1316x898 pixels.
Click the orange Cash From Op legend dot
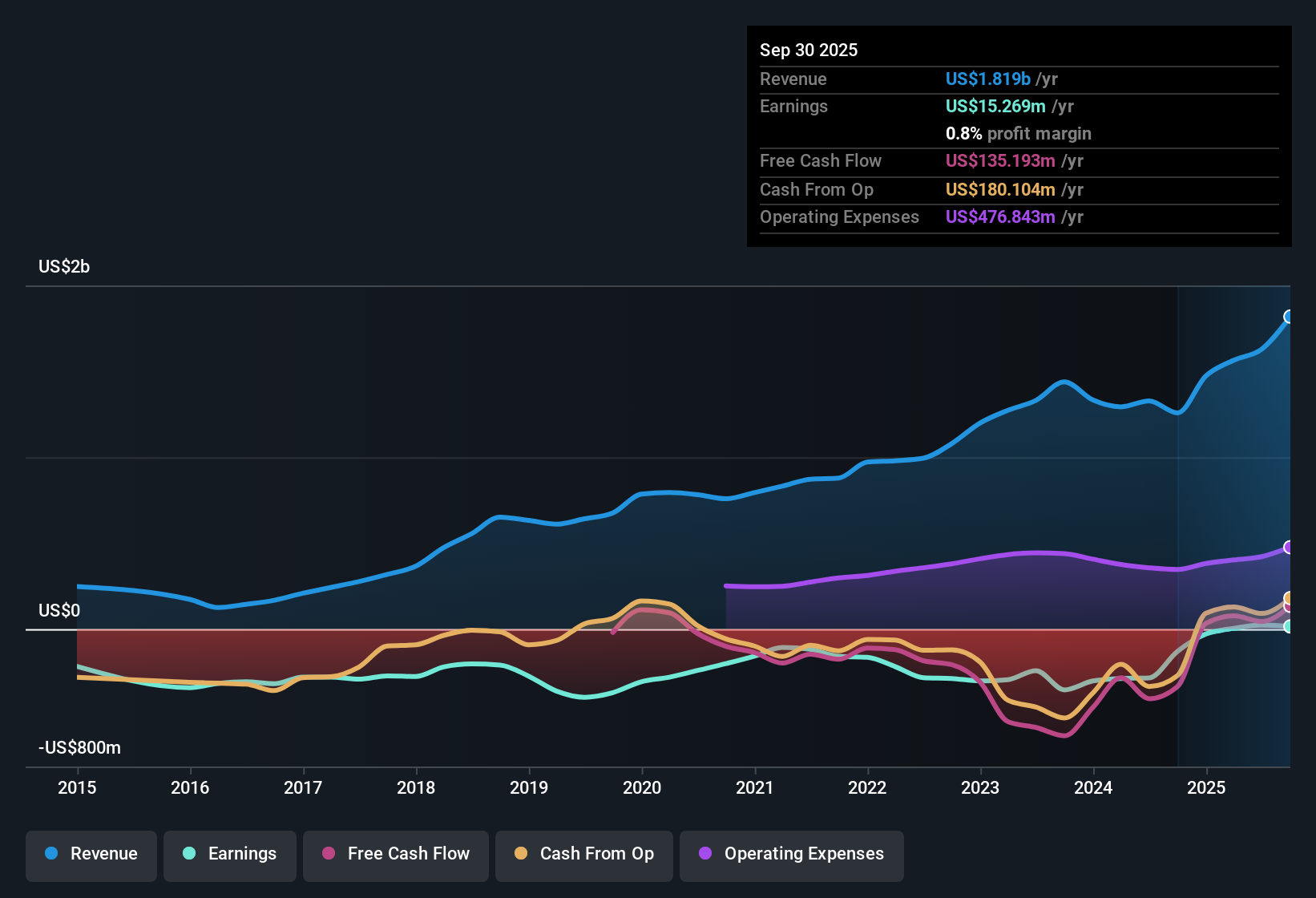tap(521, 854)
